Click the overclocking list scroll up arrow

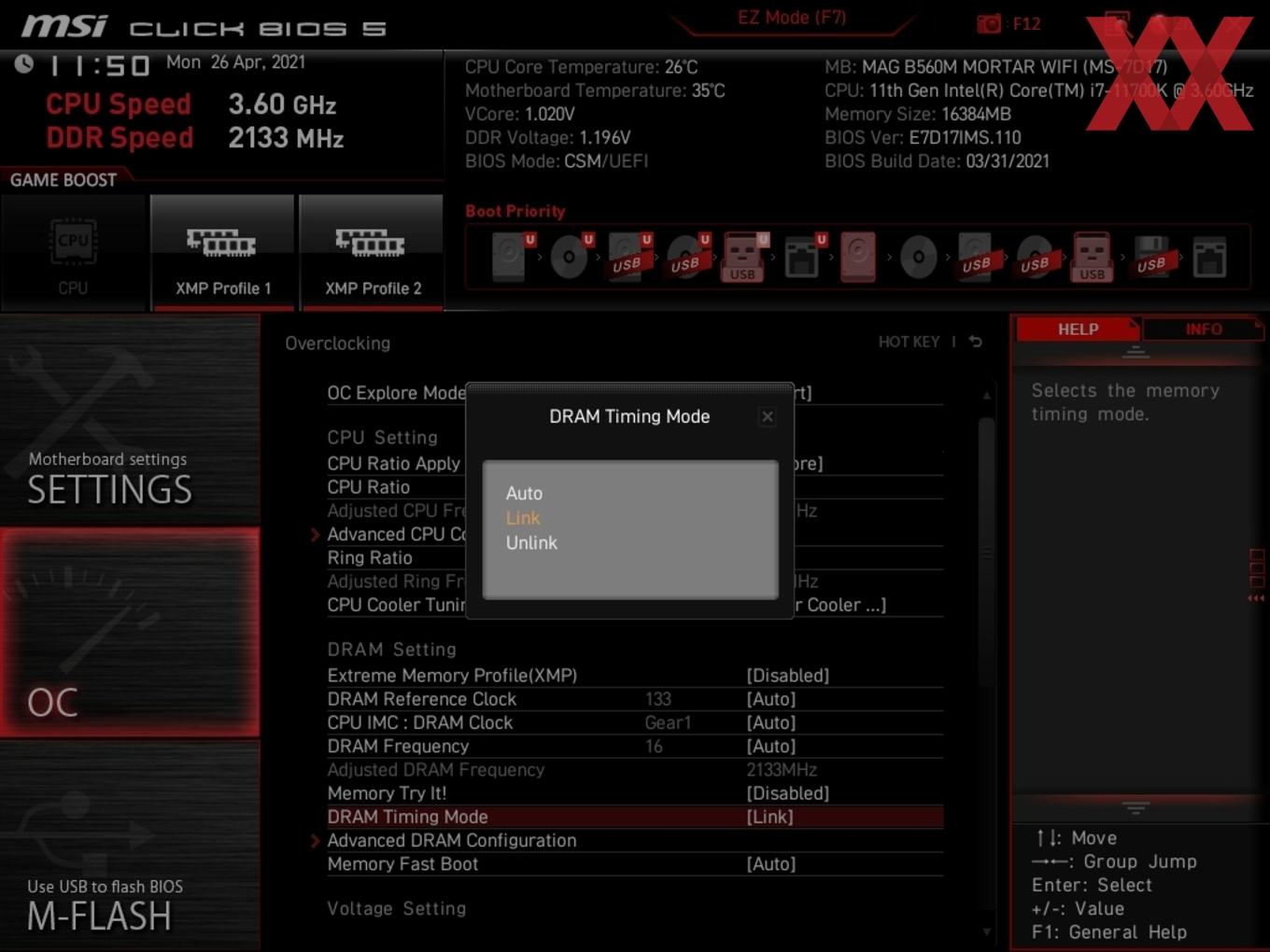click(x=987, y=396)
